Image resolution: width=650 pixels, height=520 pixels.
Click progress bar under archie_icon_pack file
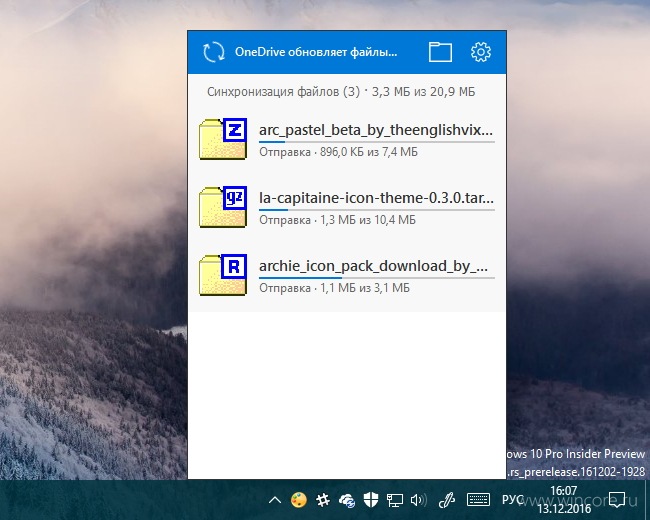click(x=377, y=278)
